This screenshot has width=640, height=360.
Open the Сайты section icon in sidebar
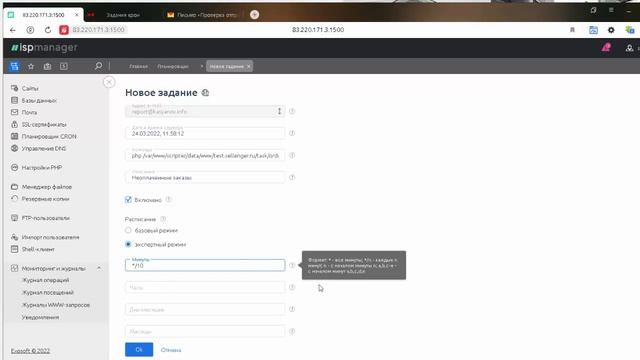[15, 88]
